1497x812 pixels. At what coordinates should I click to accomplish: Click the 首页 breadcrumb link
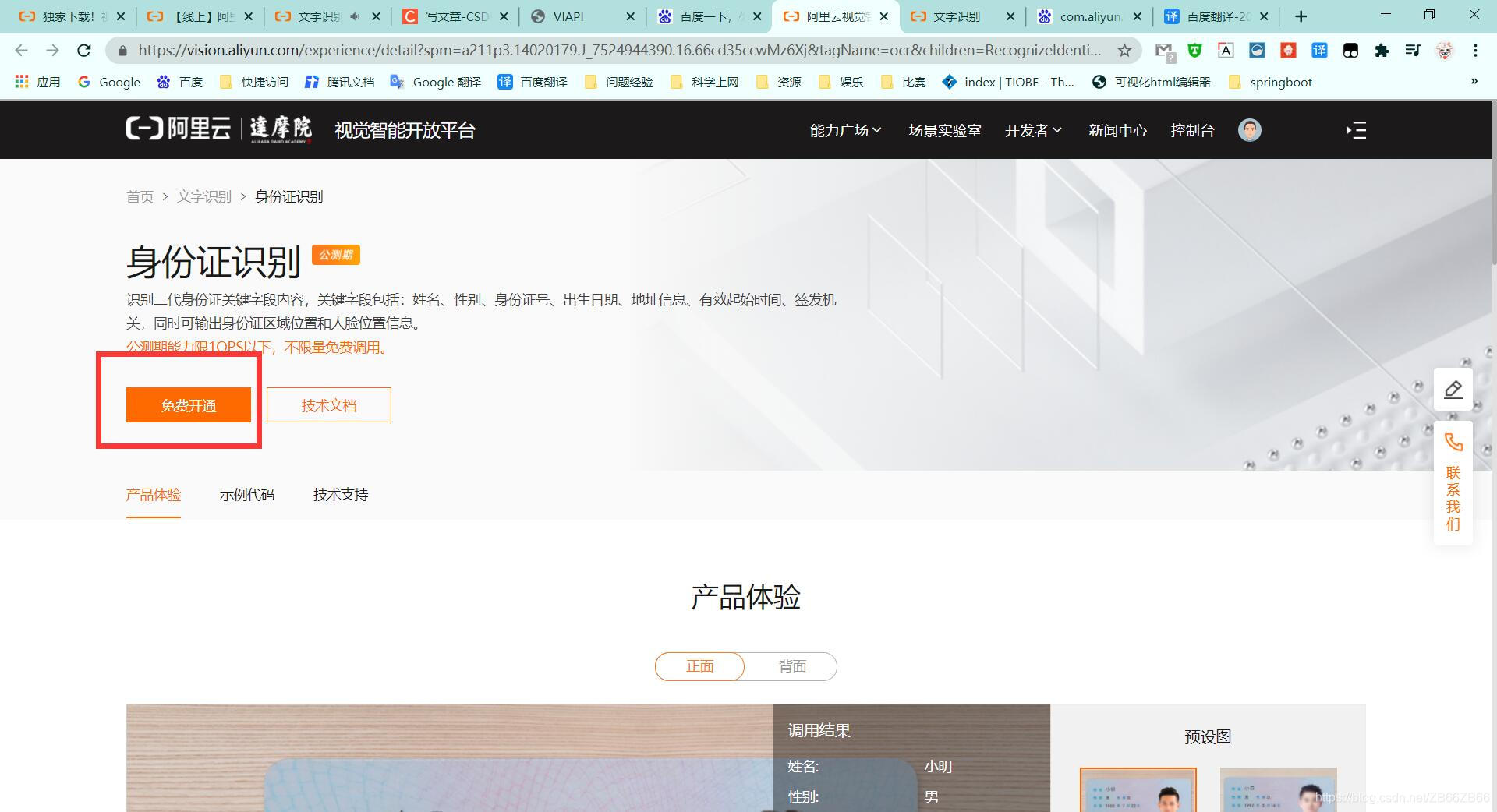(140, 196)
